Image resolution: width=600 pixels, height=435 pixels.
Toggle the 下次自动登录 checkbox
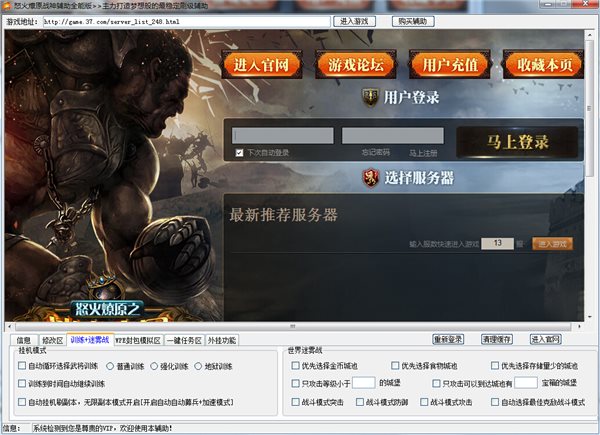[x=240, y=153]
